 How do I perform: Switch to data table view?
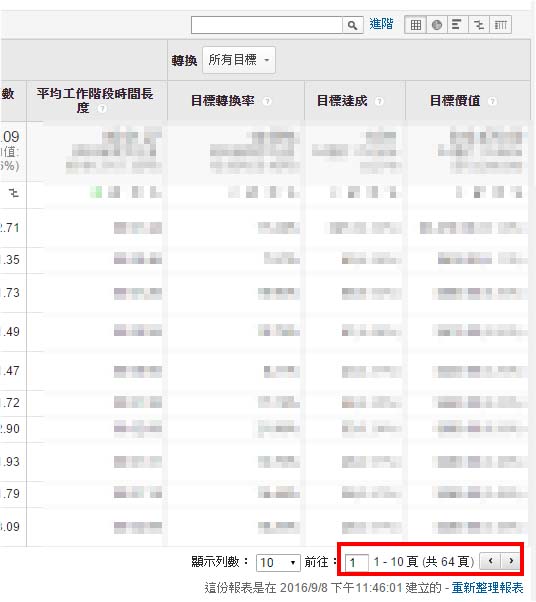point(415,25)
